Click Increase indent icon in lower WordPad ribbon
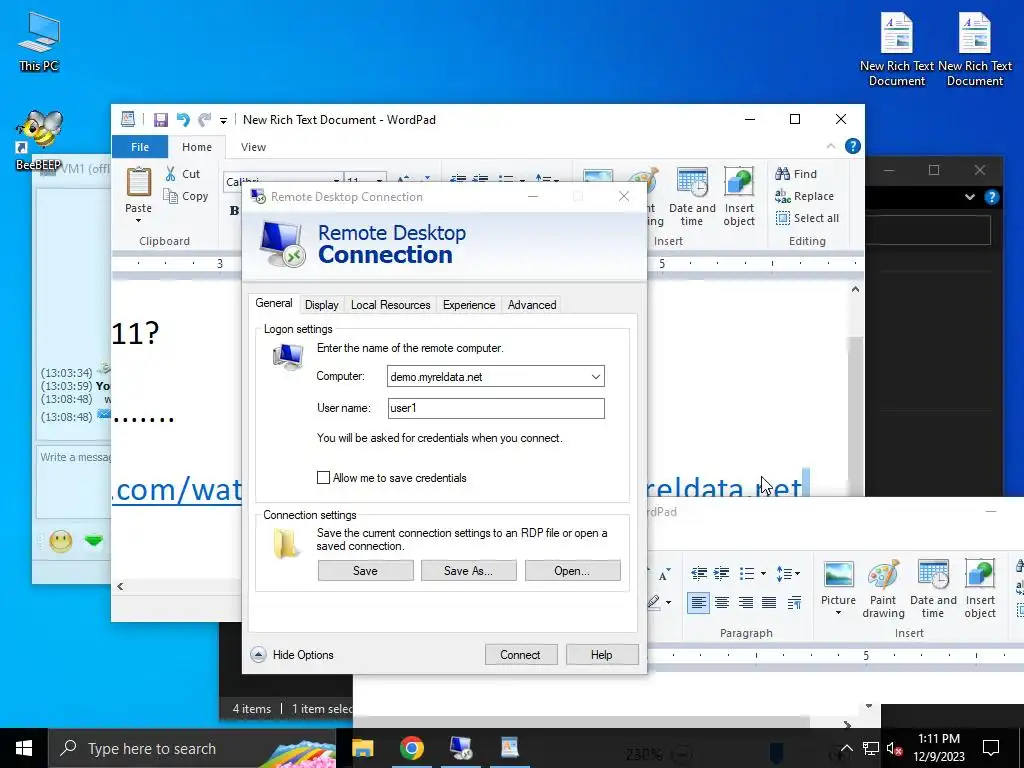Image resolution: width=1024 pixels, height=768 pixels. click(x=721, y=573)
